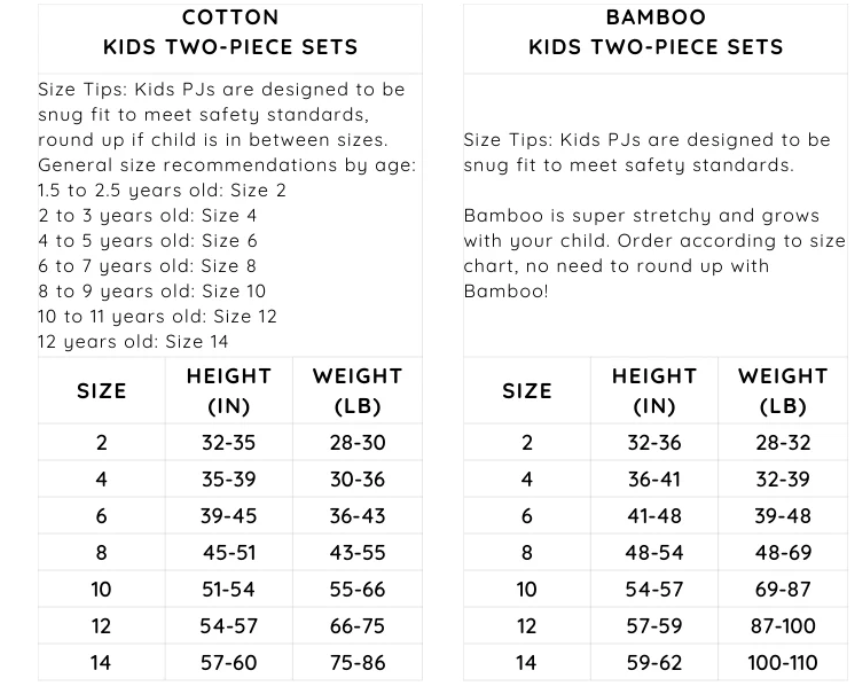This screenshot has width=860, height=682.
Task: Select Cotton height cell 39-45
Action: click(x=230, y=517)
